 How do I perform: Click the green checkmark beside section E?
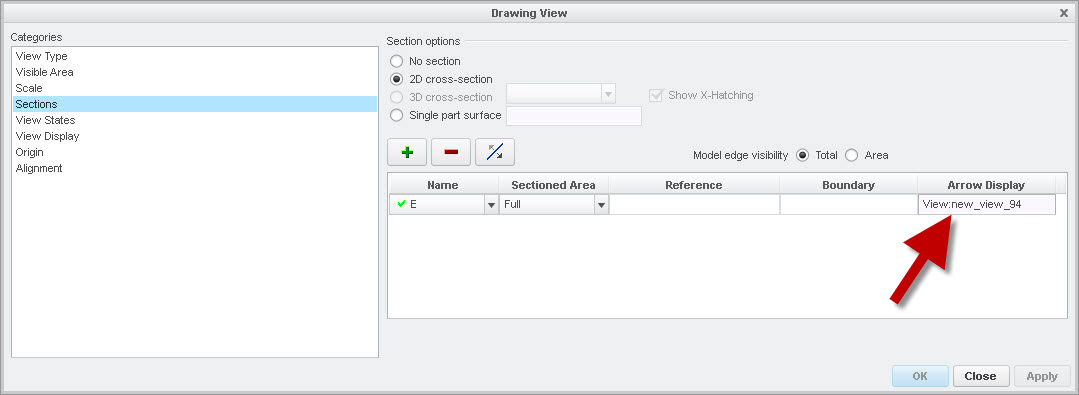[402, 204]
